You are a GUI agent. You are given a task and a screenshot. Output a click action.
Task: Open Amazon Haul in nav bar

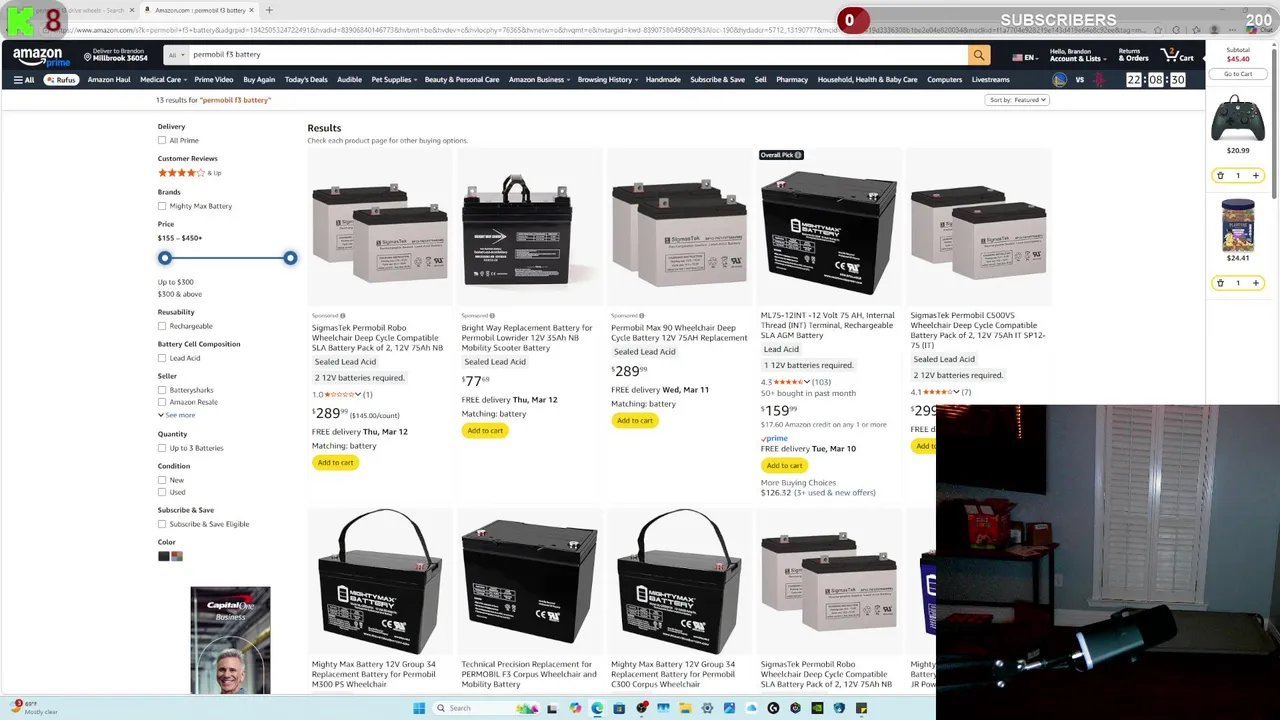(109, 80)
